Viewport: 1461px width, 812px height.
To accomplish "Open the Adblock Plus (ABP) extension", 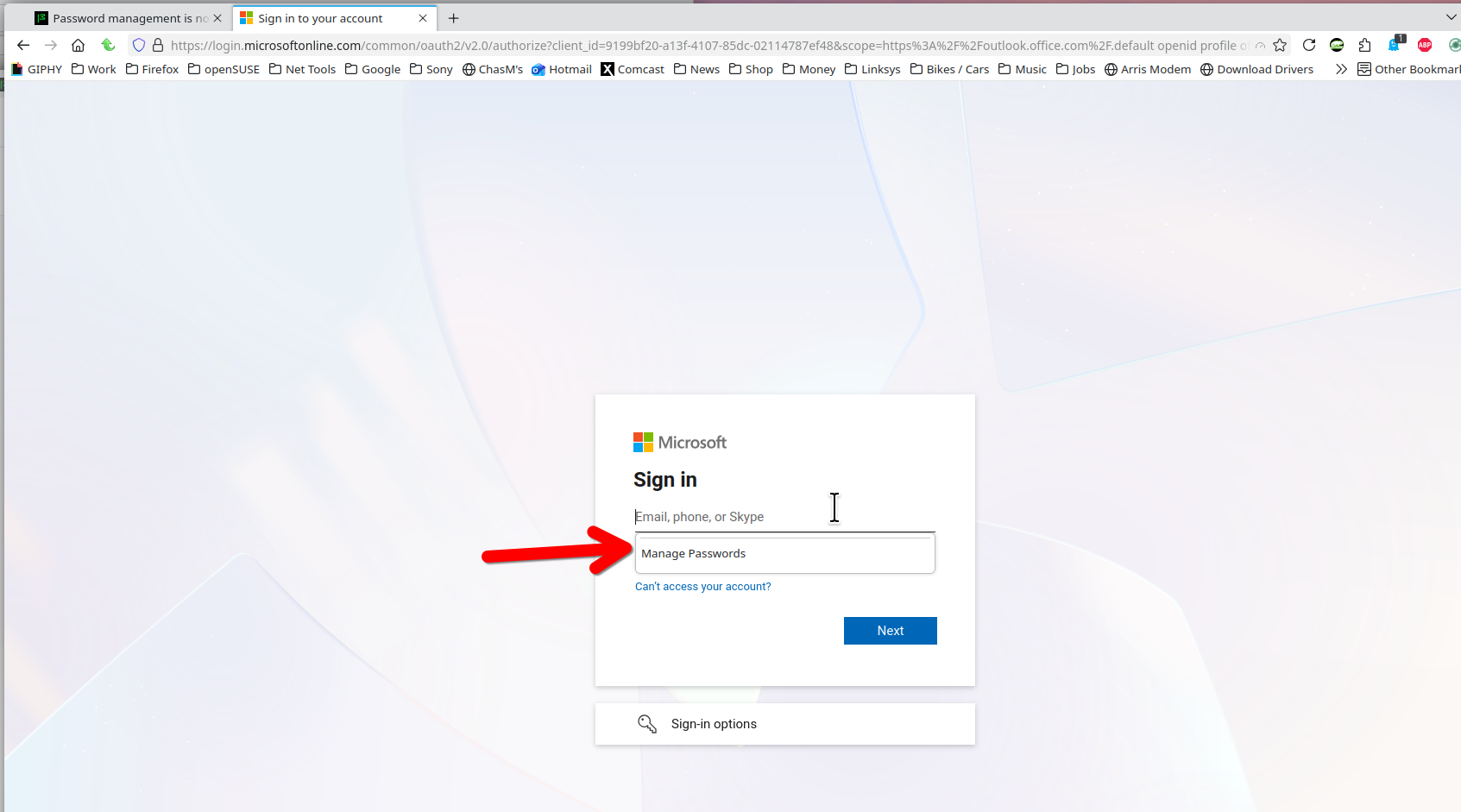I will pyautogui.click(x=1425, y=45).
